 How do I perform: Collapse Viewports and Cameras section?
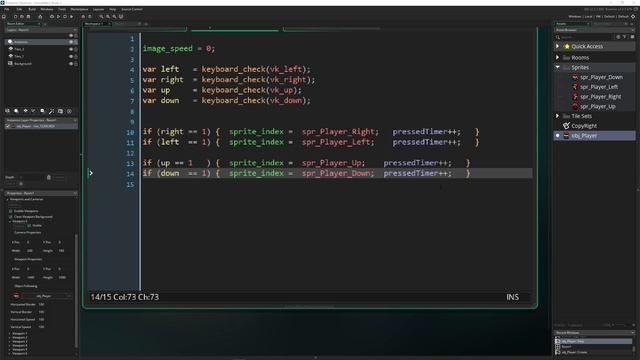pyautogui.click(x=7, y=199)
